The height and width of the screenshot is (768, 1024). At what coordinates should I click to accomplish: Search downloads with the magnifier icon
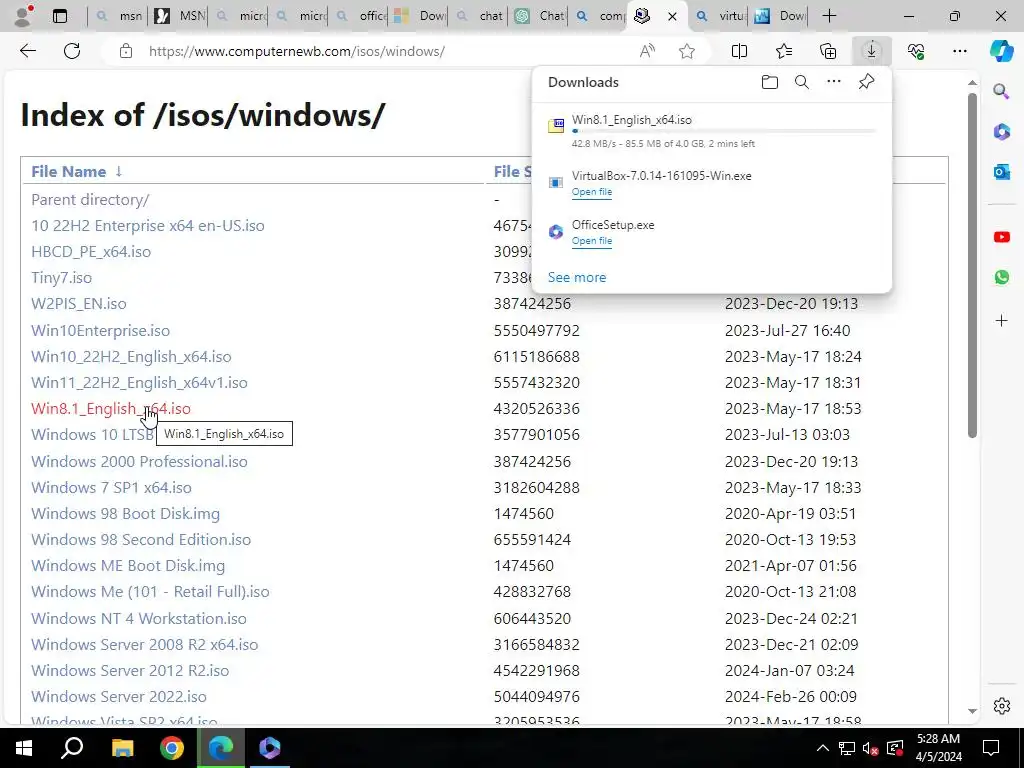[802, 82]
